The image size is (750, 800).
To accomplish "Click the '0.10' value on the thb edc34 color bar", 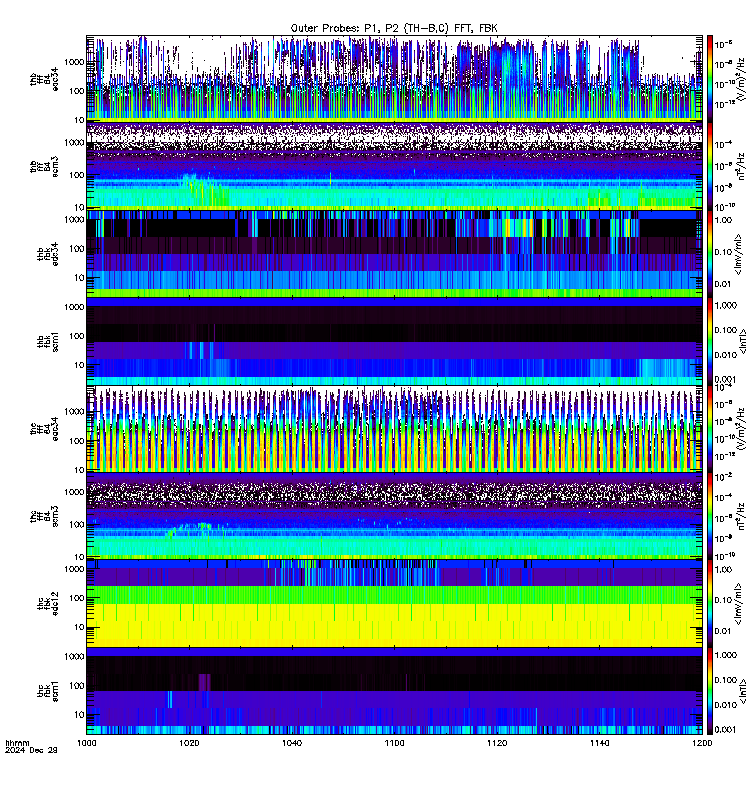I will click(723, 252).
